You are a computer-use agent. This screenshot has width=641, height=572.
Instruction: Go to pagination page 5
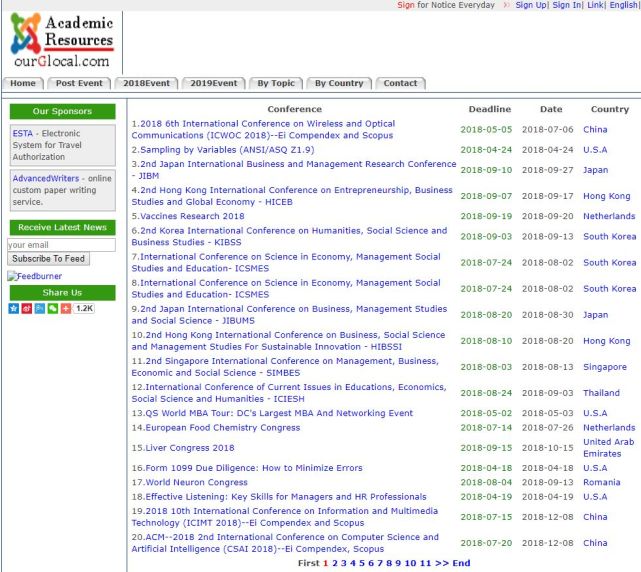[362, 563]
